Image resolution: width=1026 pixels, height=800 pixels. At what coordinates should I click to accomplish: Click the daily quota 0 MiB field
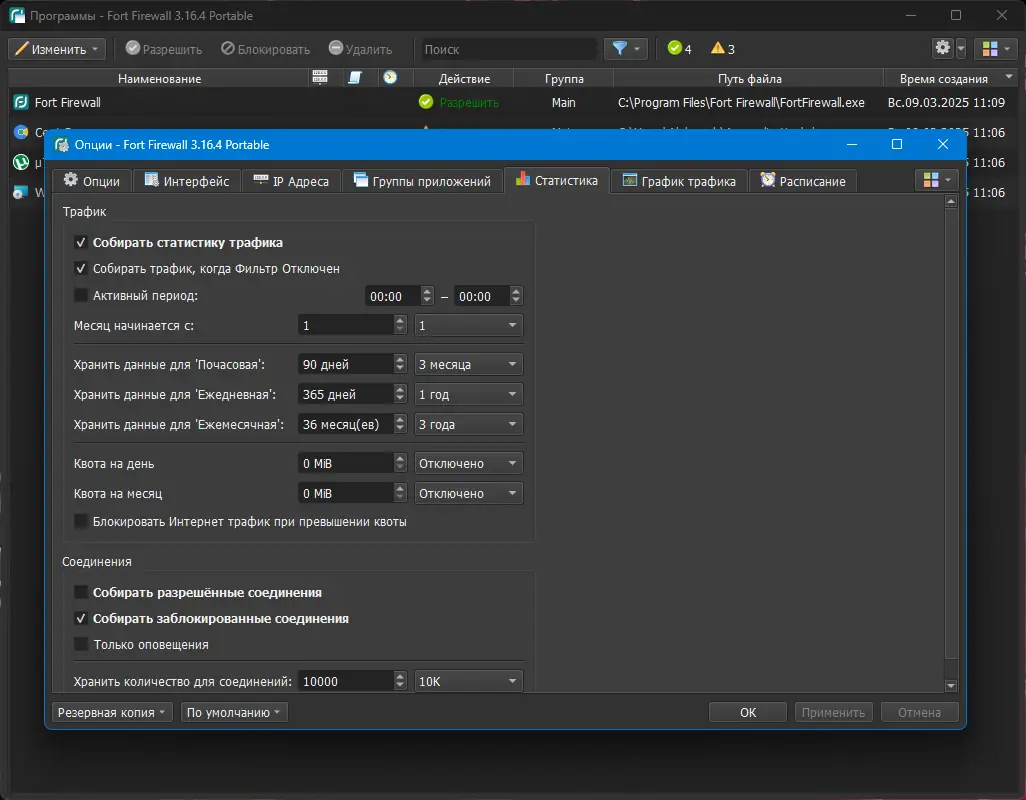(x=346, y=463)
